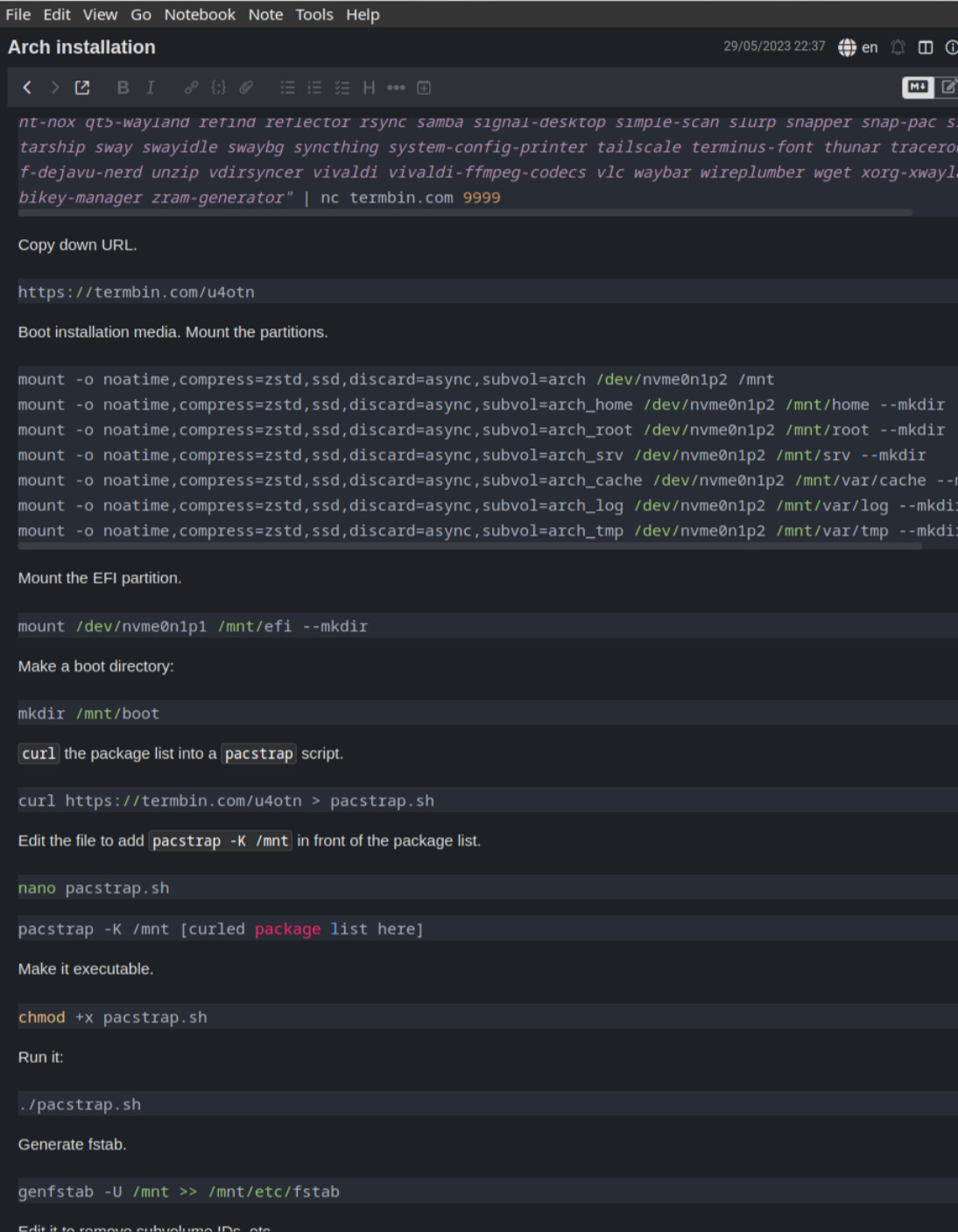The width and height of the screenshot is (958, 1232).
Task: Click the './pacstrap.sh' code line
Action: coord(80,1105)
